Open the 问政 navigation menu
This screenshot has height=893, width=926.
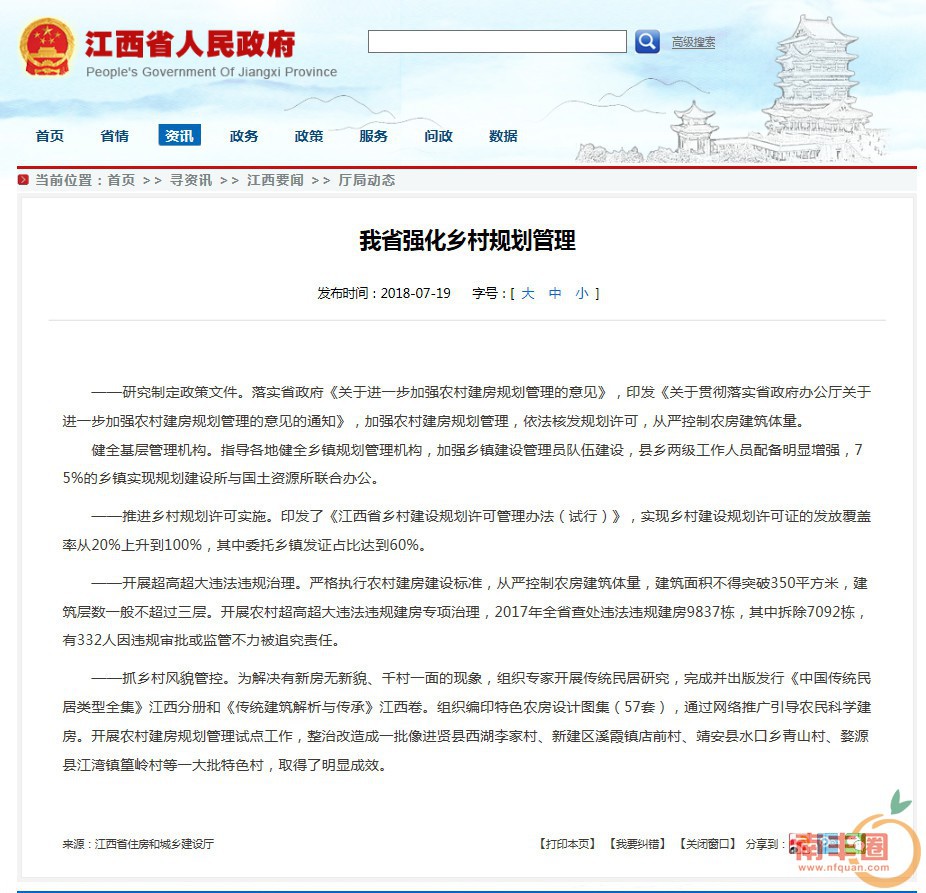click(438, 136)
